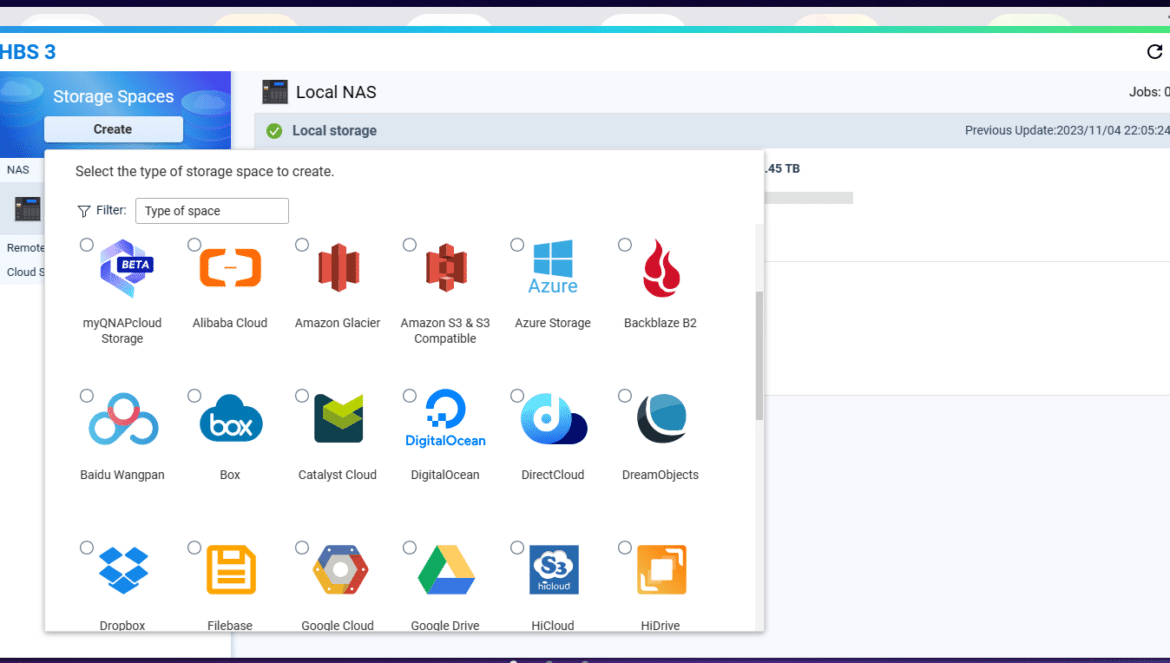The width and height of the screenshot is (1170, 663).
Task: Click the Storage Spaces panel title
Action: click(113, 96)
